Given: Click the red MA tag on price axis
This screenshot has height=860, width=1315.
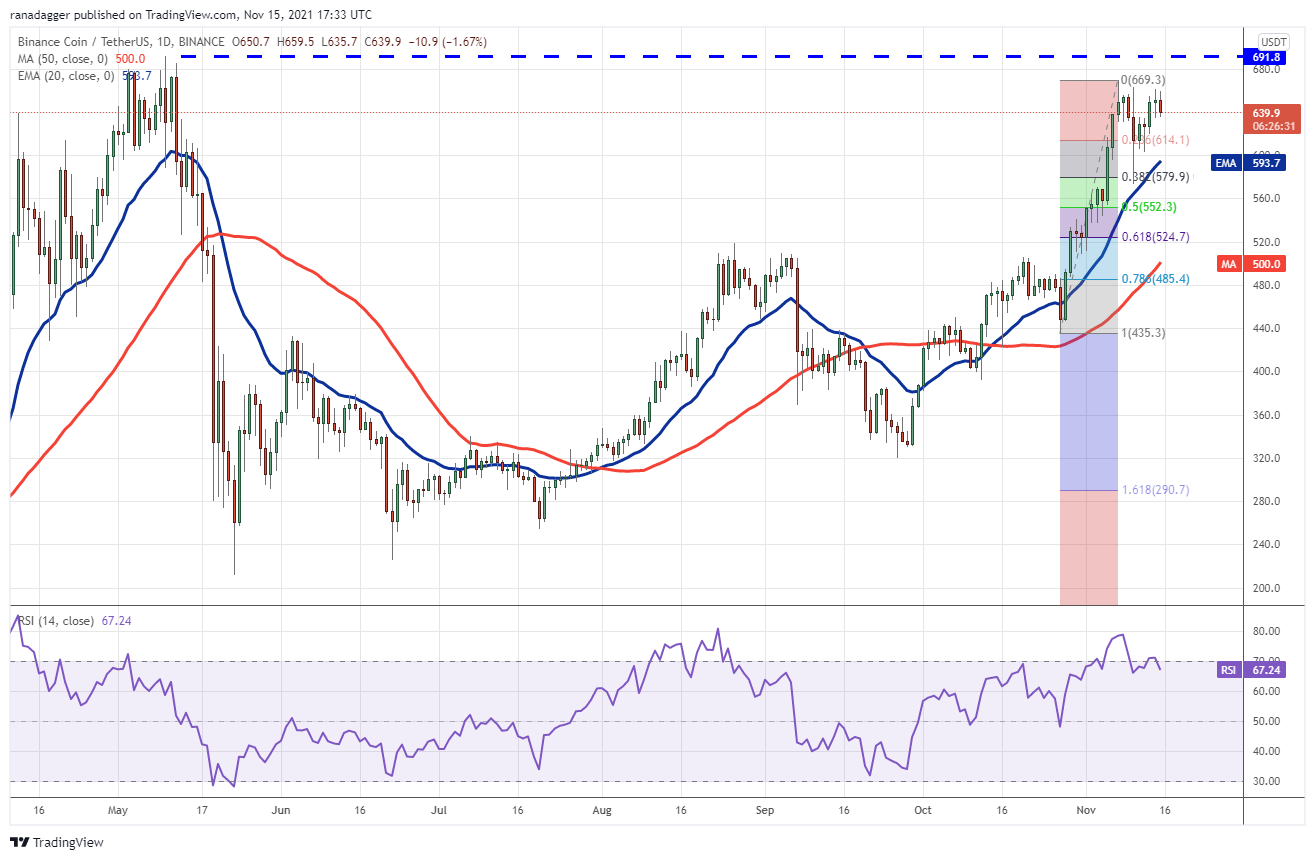Looking at the screenshot, I should coord(1230,263).
